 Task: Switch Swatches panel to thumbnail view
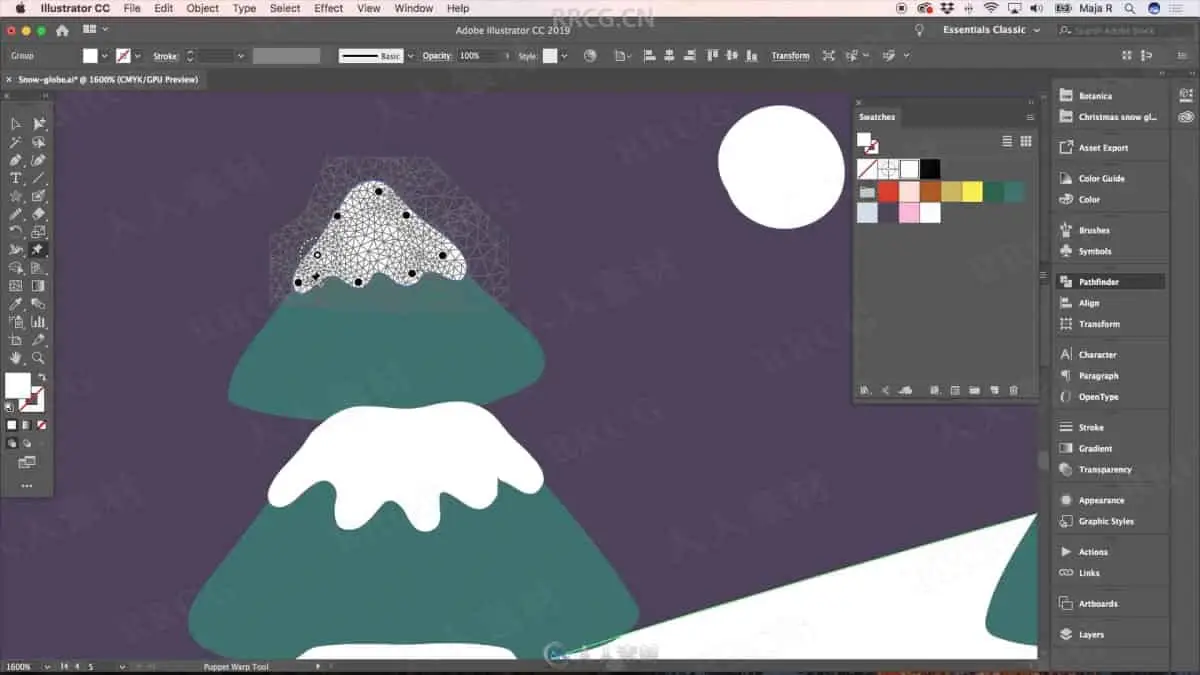tap(1026, 142)
